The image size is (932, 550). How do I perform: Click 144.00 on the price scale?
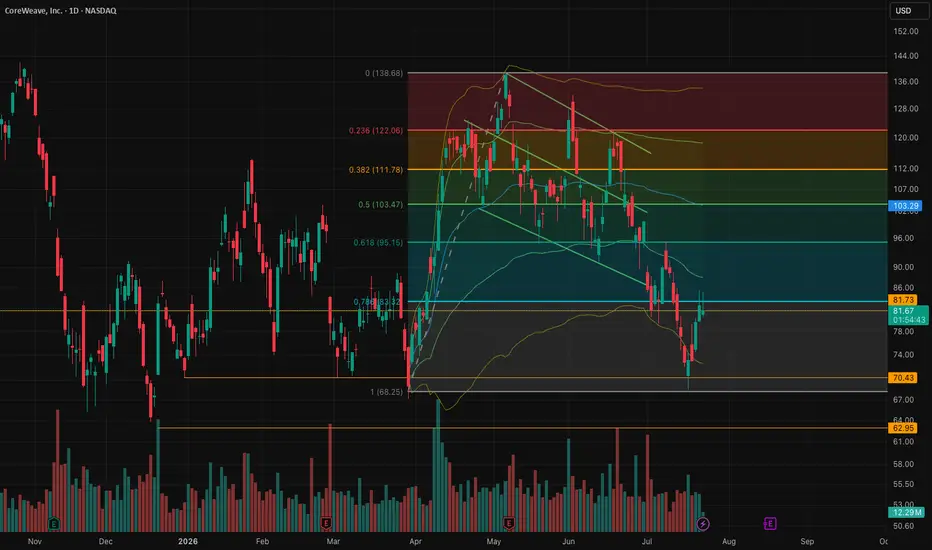(906, 56)
